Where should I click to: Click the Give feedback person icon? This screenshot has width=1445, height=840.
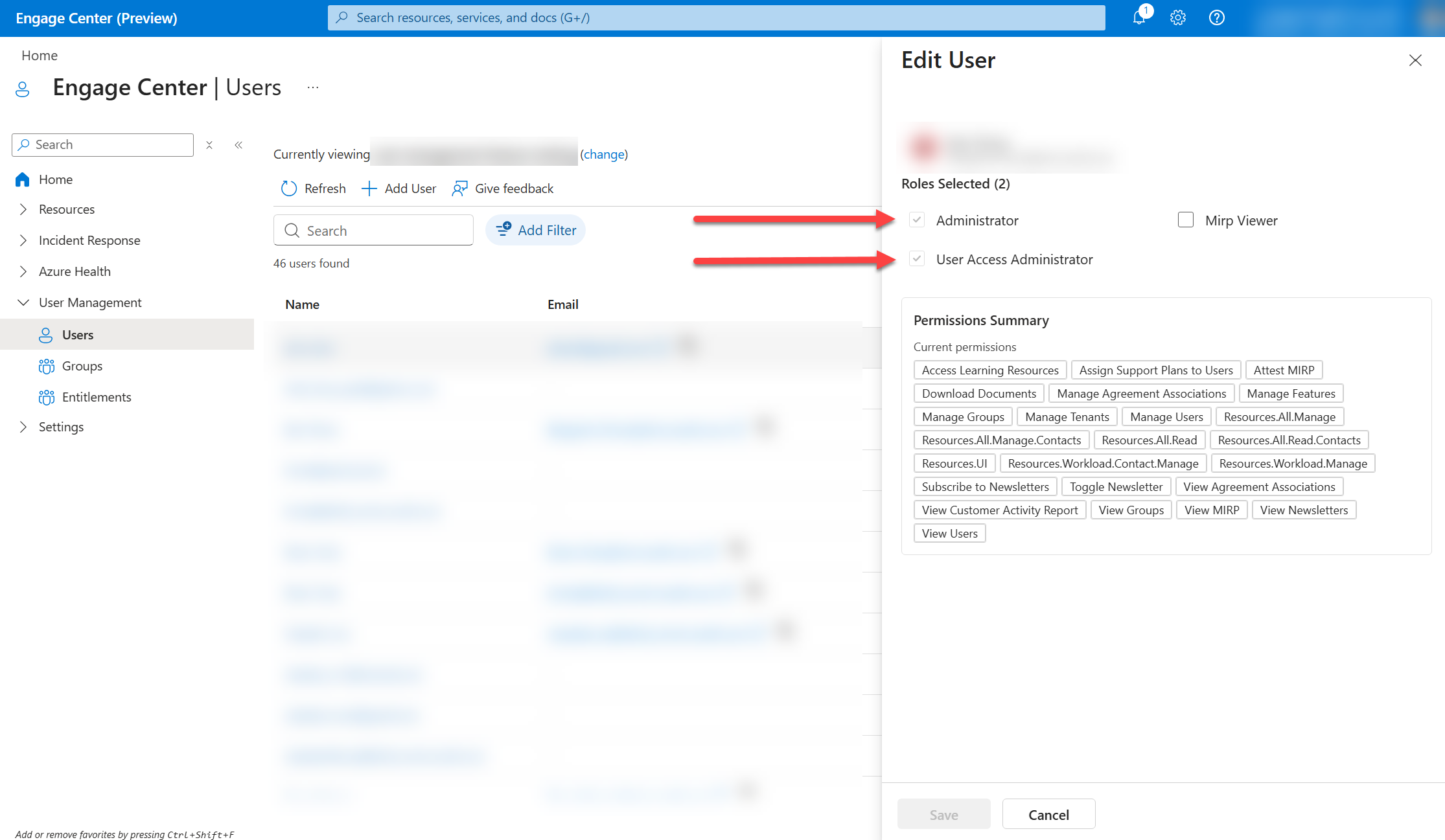point(459,188)
